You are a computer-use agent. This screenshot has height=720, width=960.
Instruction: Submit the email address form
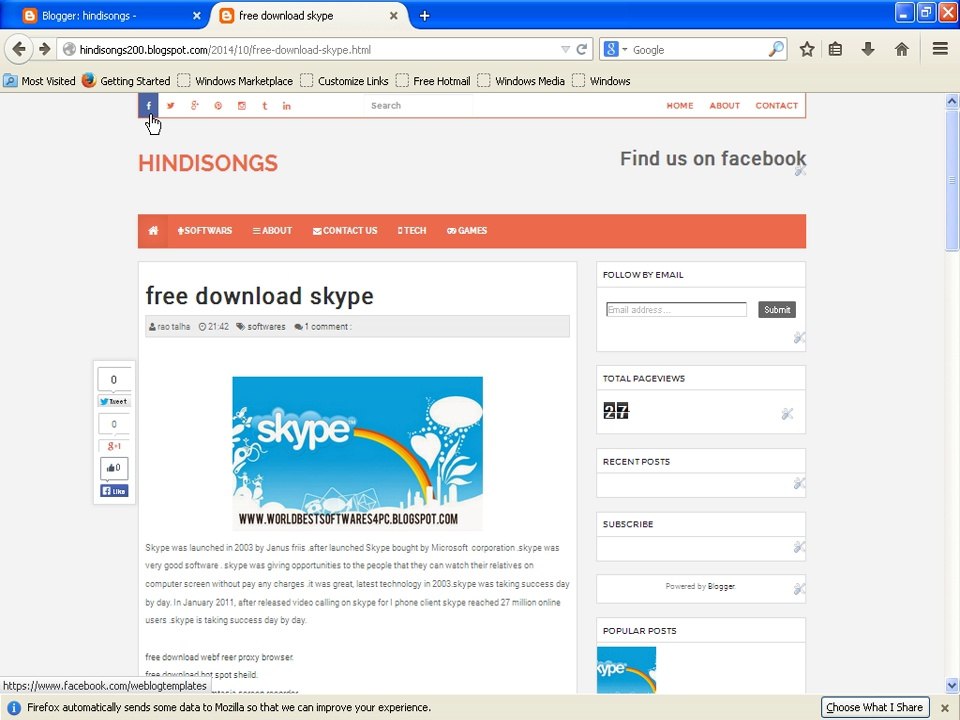click(777, 310)
